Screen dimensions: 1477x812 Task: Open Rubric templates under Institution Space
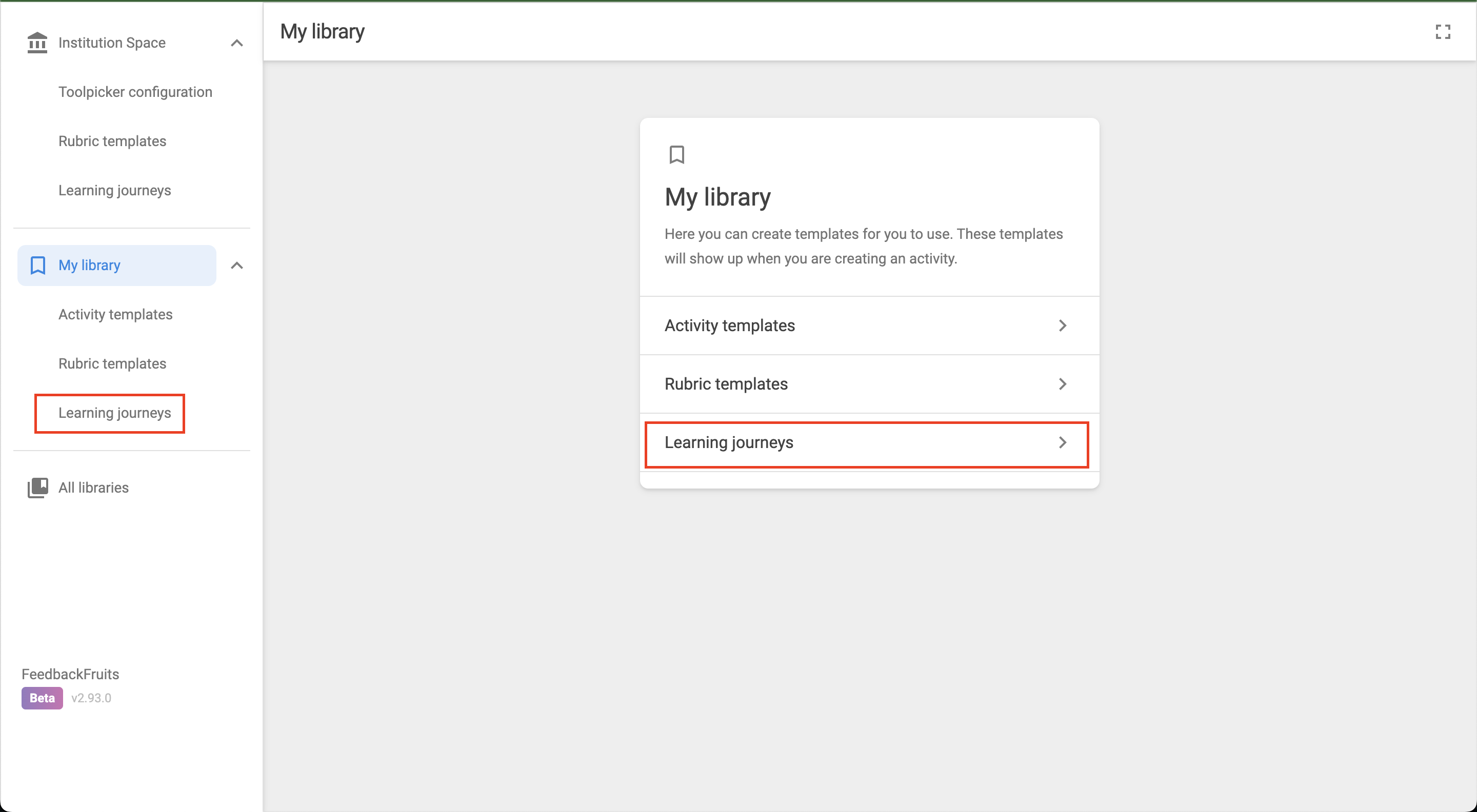(x=112, y=141)
